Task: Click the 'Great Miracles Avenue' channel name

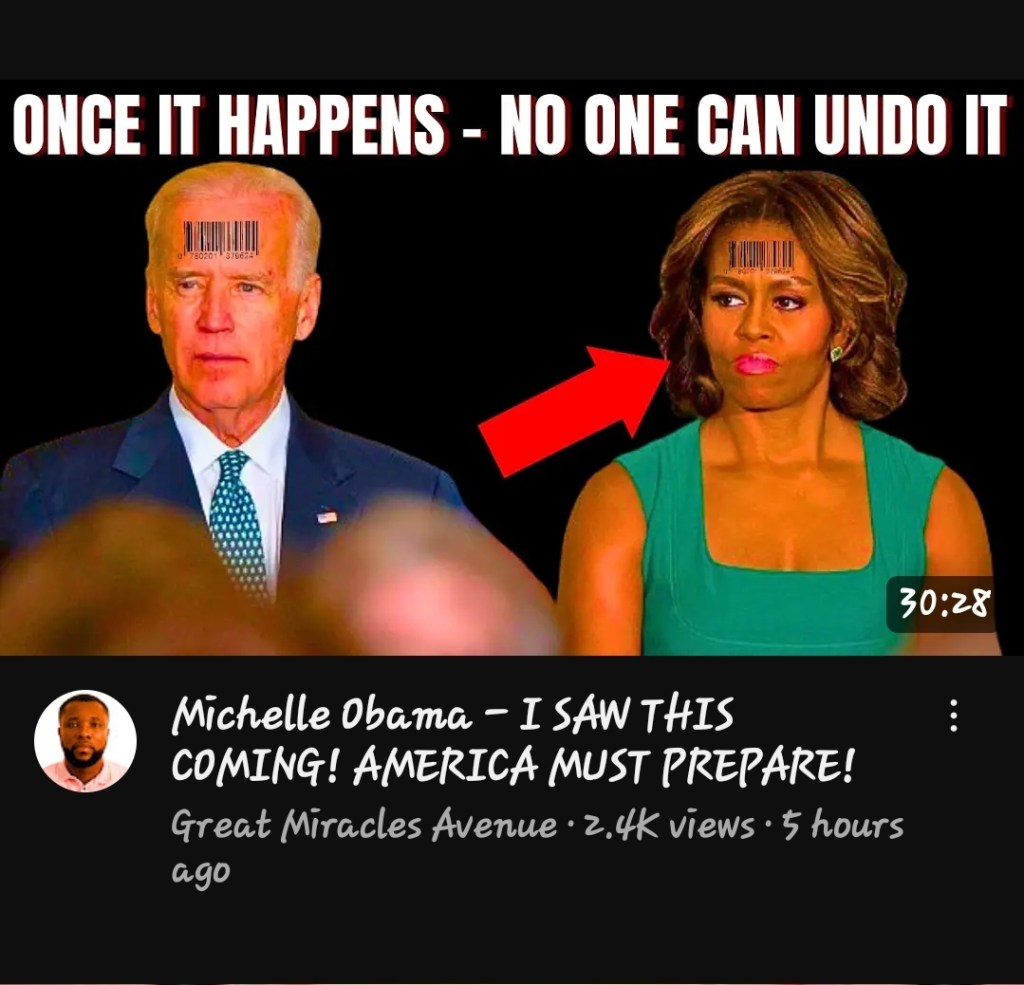Action: [364, 824]
